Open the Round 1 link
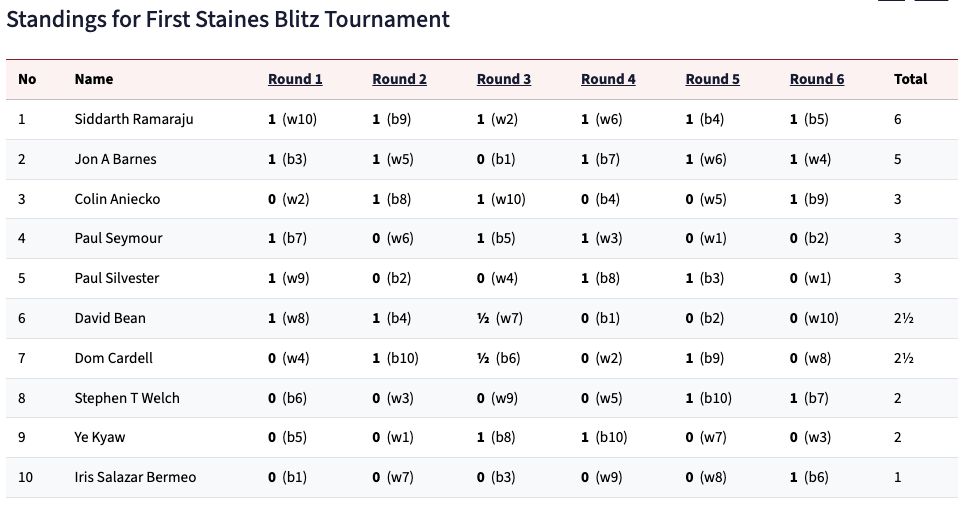The width and height of the screenshot is (967, 526). click(x=295, y=79)
